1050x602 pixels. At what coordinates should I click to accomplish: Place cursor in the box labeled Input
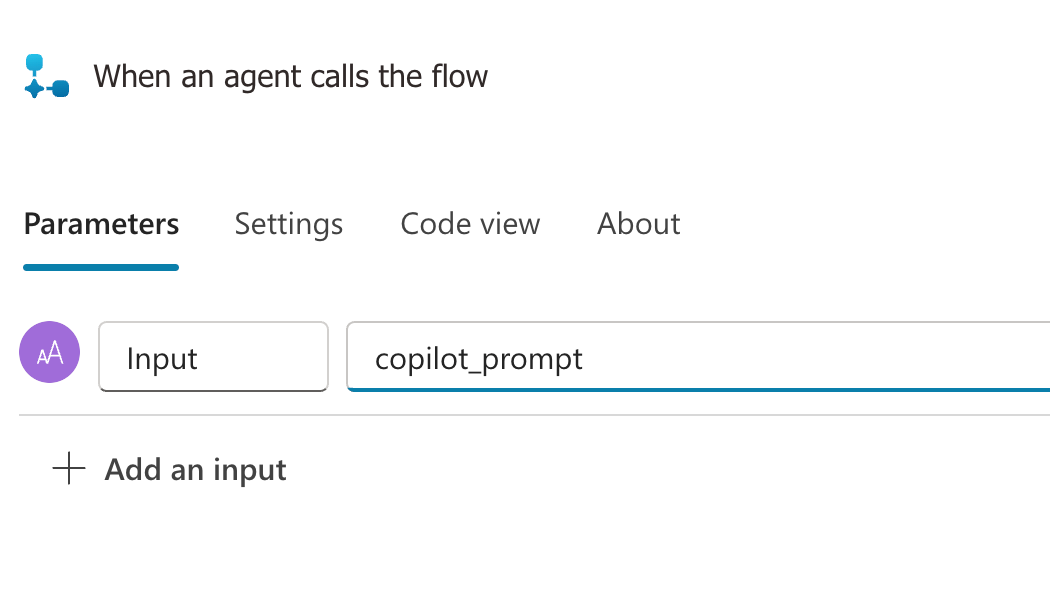click(213, 357)
